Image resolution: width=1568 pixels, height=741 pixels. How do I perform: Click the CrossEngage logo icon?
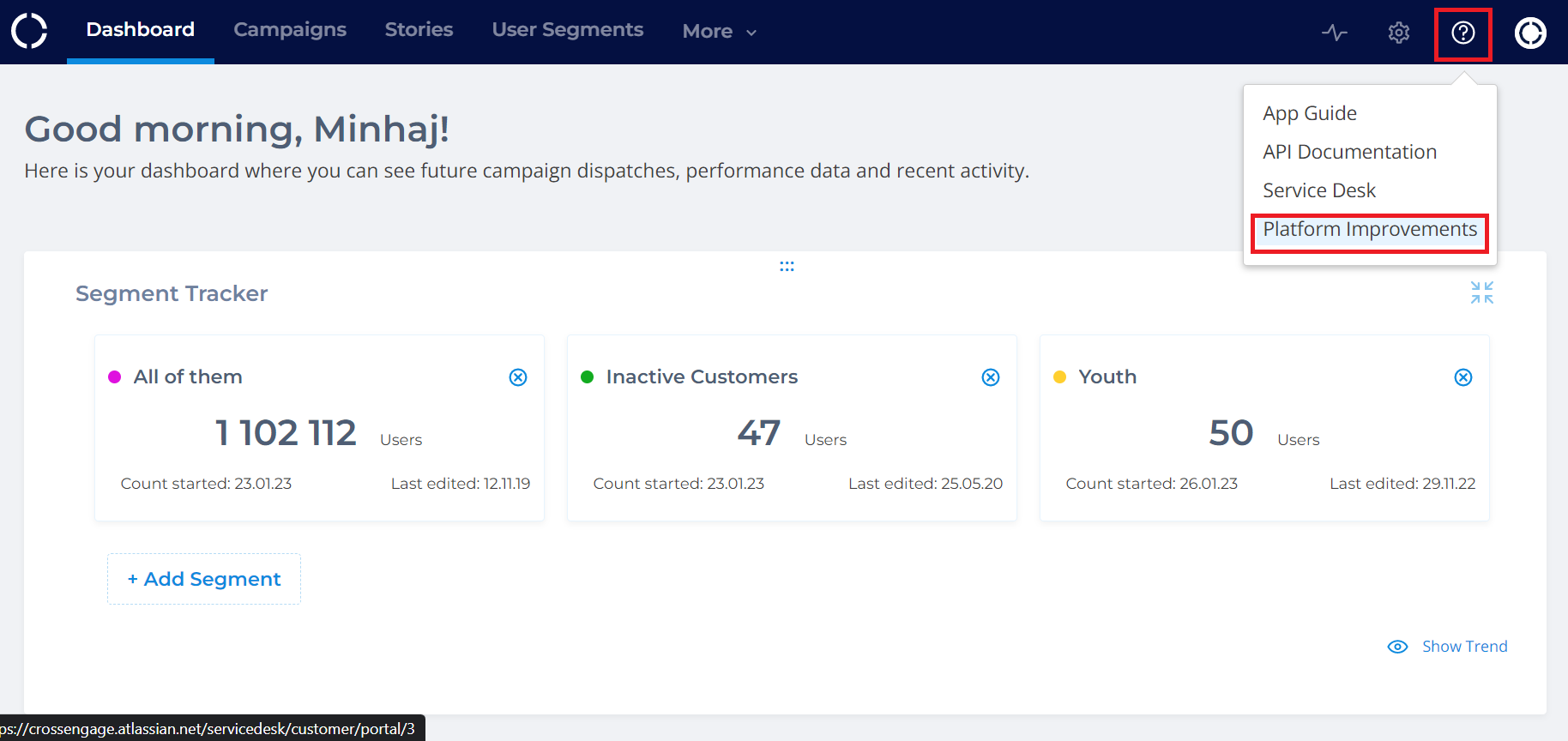(x=29, y=31)
